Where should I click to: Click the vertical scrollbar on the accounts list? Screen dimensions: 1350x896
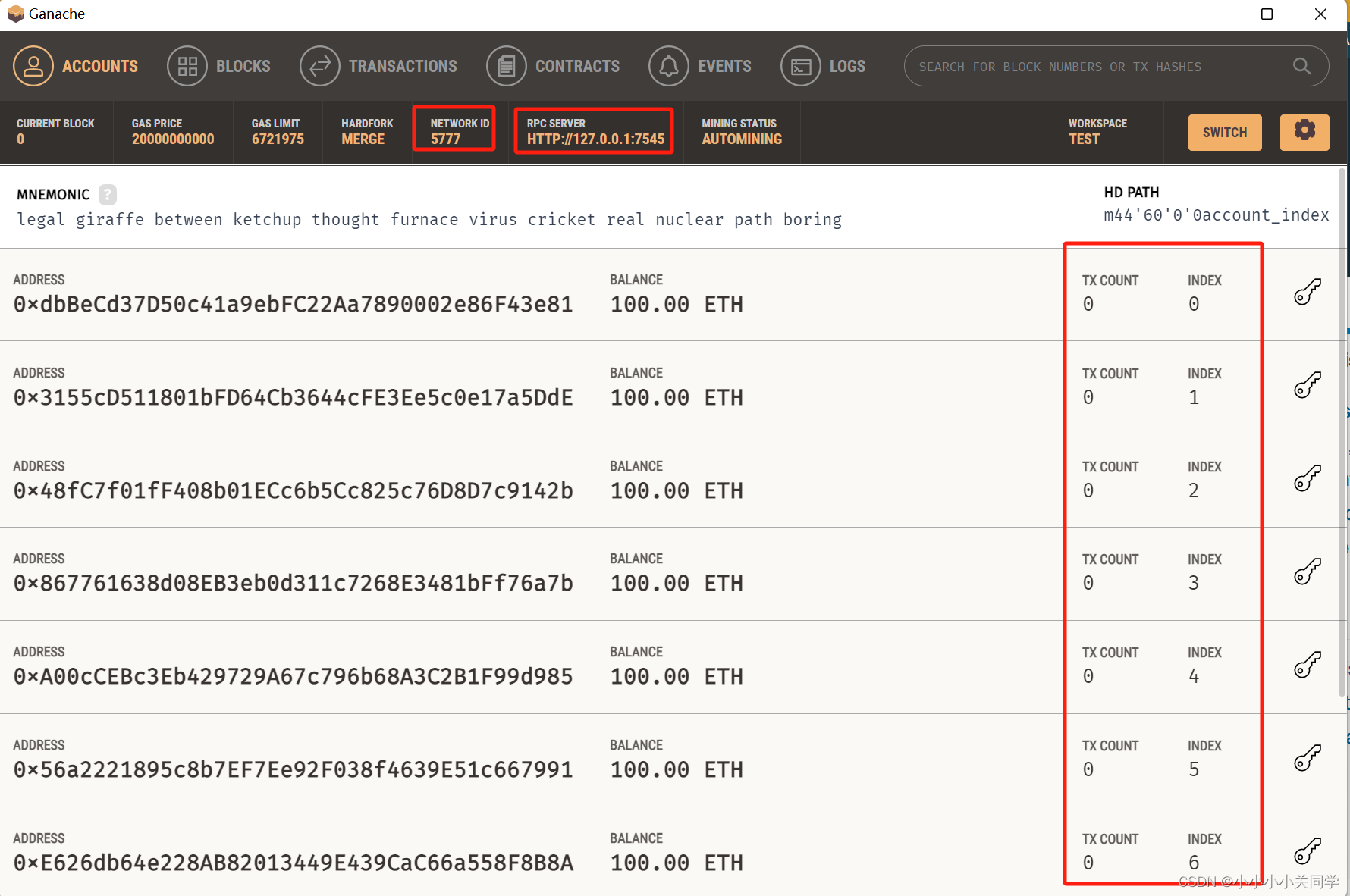point(1342,432)
